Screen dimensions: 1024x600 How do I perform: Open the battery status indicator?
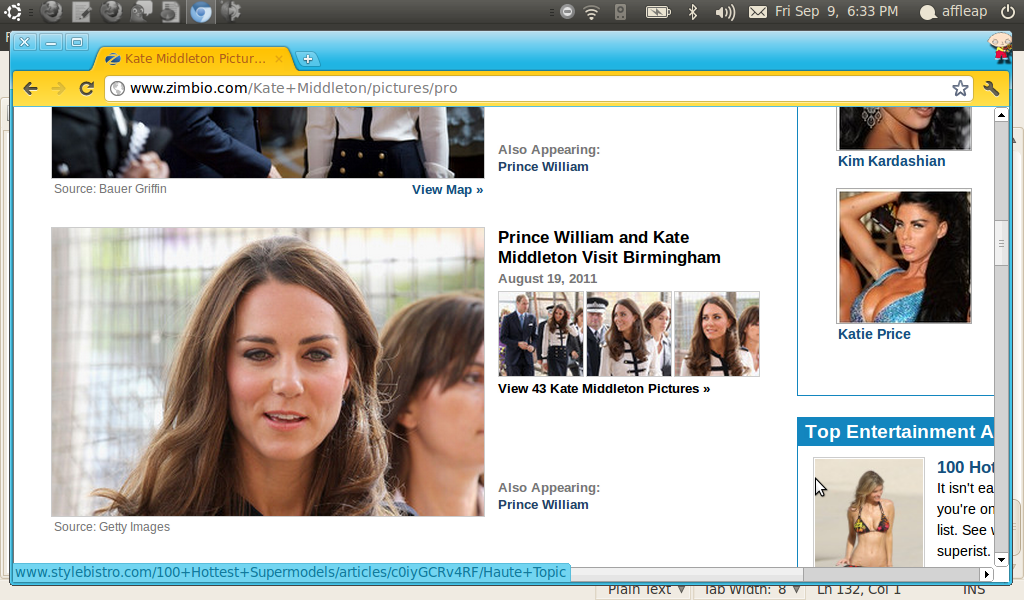pos(658,12)
